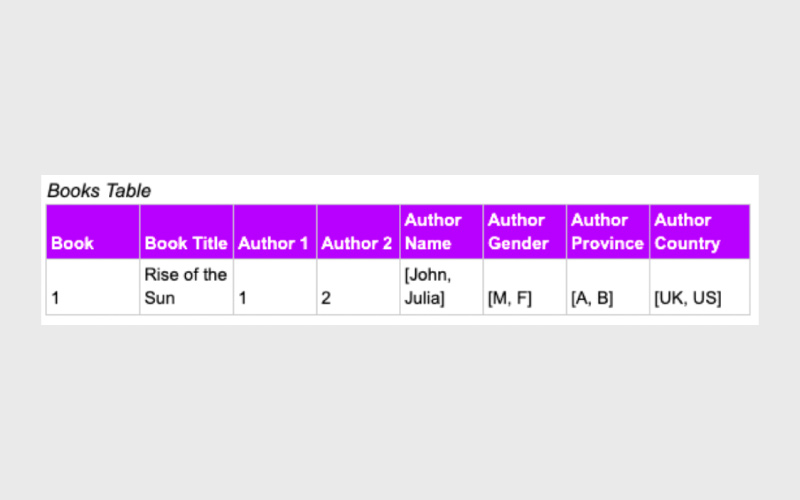Click the "Author Gender" column header
800x500 pixels.
518,232
